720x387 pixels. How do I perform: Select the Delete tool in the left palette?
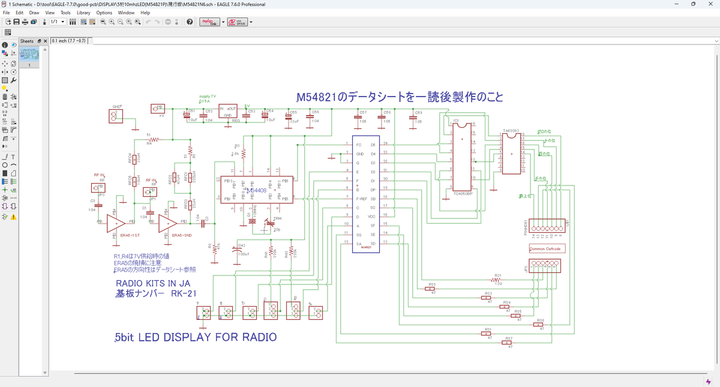pyautogui.click(x=5, y=97)
